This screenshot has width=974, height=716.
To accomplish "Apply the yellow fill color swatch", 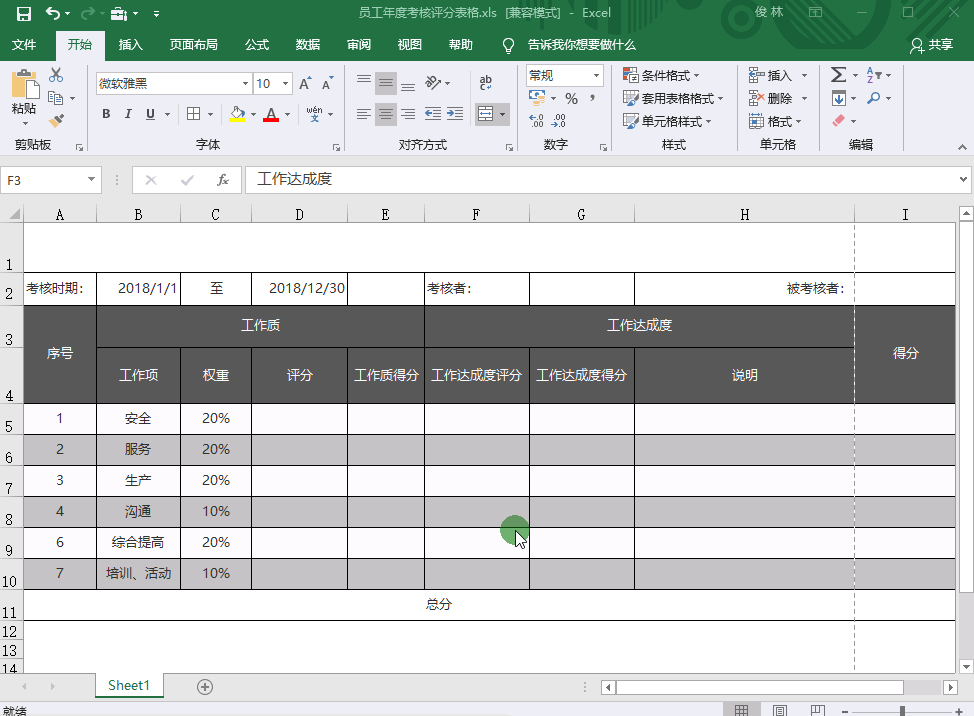I will click(237, 115).
